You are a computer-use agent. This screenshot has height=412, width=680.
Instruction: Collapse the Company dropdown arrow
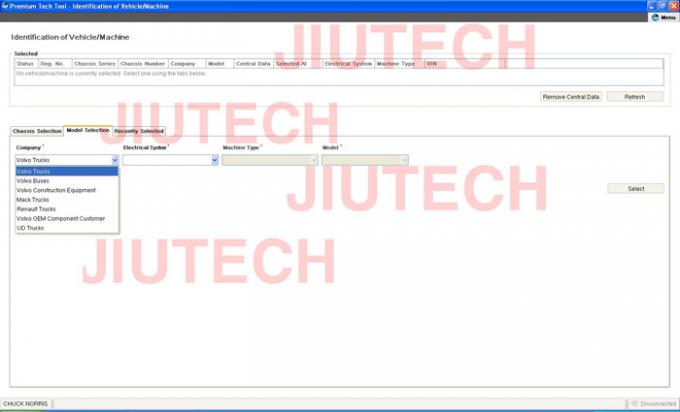click(x=115, y=160)
